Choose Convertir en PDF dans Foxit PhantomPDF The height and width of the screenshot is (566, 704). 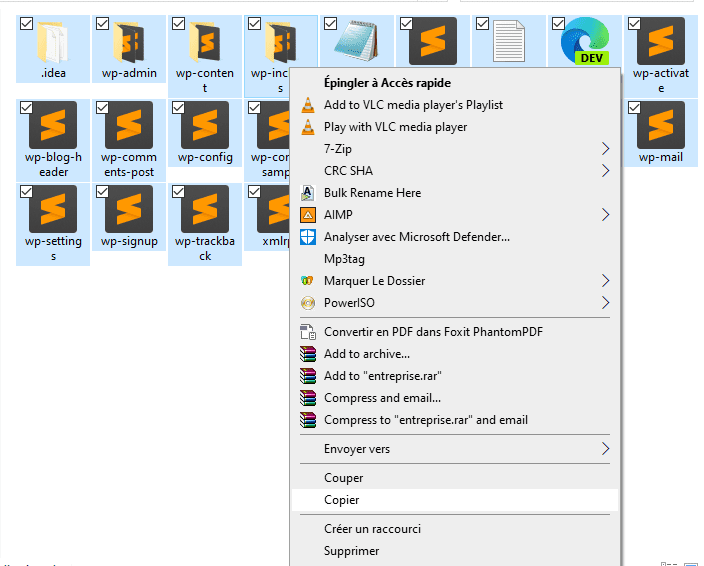click(455, 332)
